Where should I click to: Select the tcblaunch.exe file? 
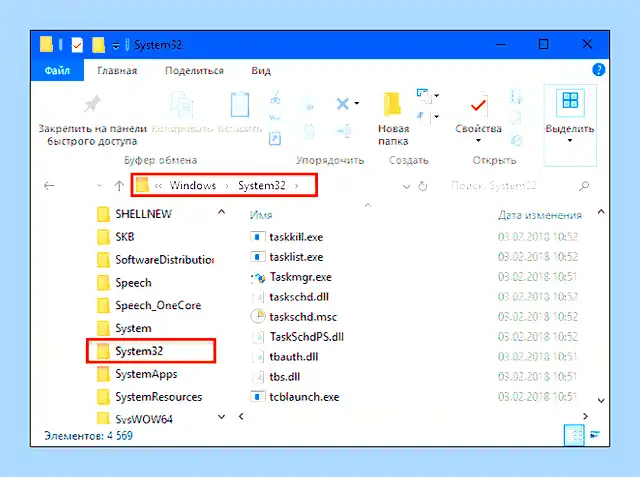[x=295, y=397]
